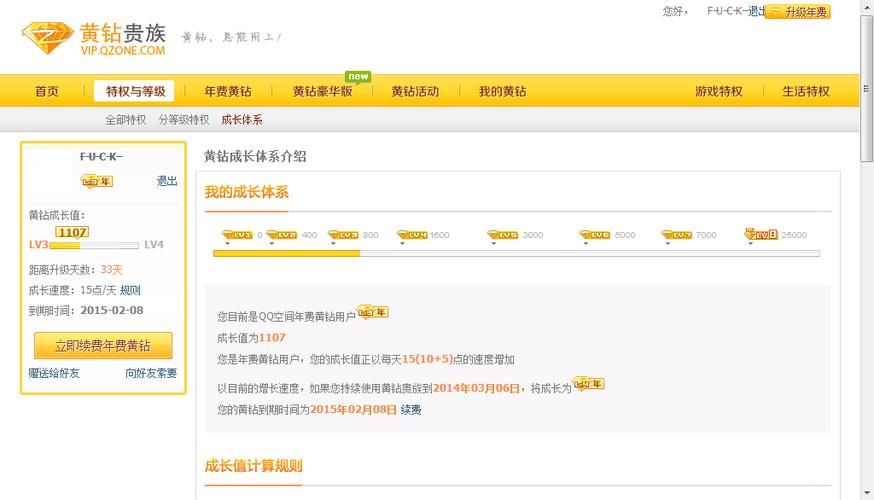Click the 33天 days until upgrade value
Image resolution: width=874 pixels, height=500 pixels.
click(111, 270)
